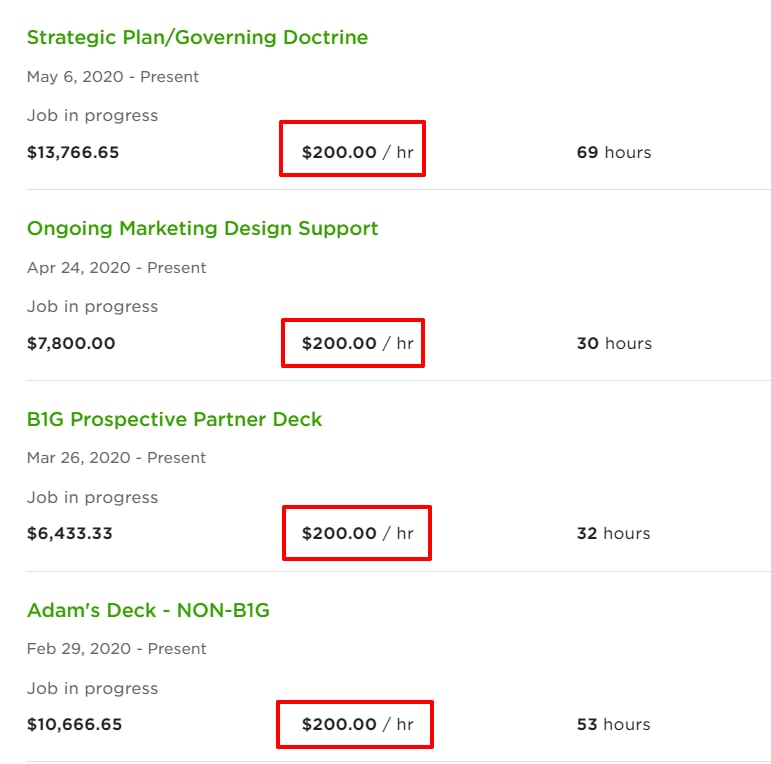Click the $6,433.33 earnings amount
This screenshot has width=771, height=764.
pyautogui.click(x=69, y=533)
